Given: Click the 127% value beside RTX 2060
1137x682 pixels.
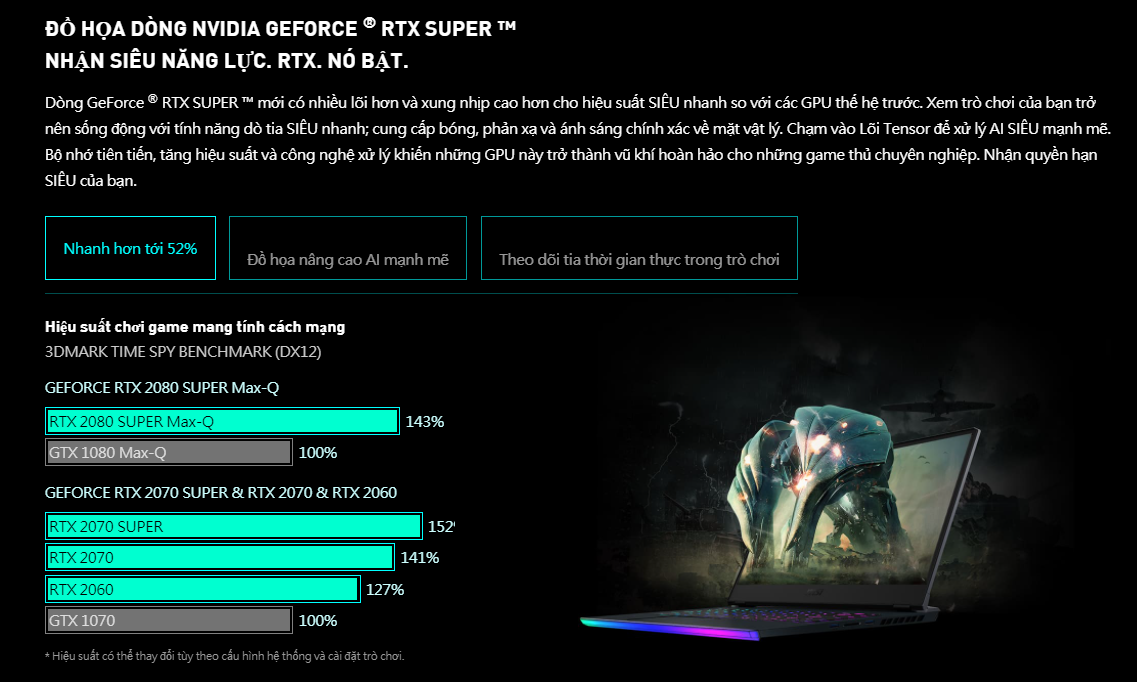Looking at the screenshot, I should click(x=385, y=590).
